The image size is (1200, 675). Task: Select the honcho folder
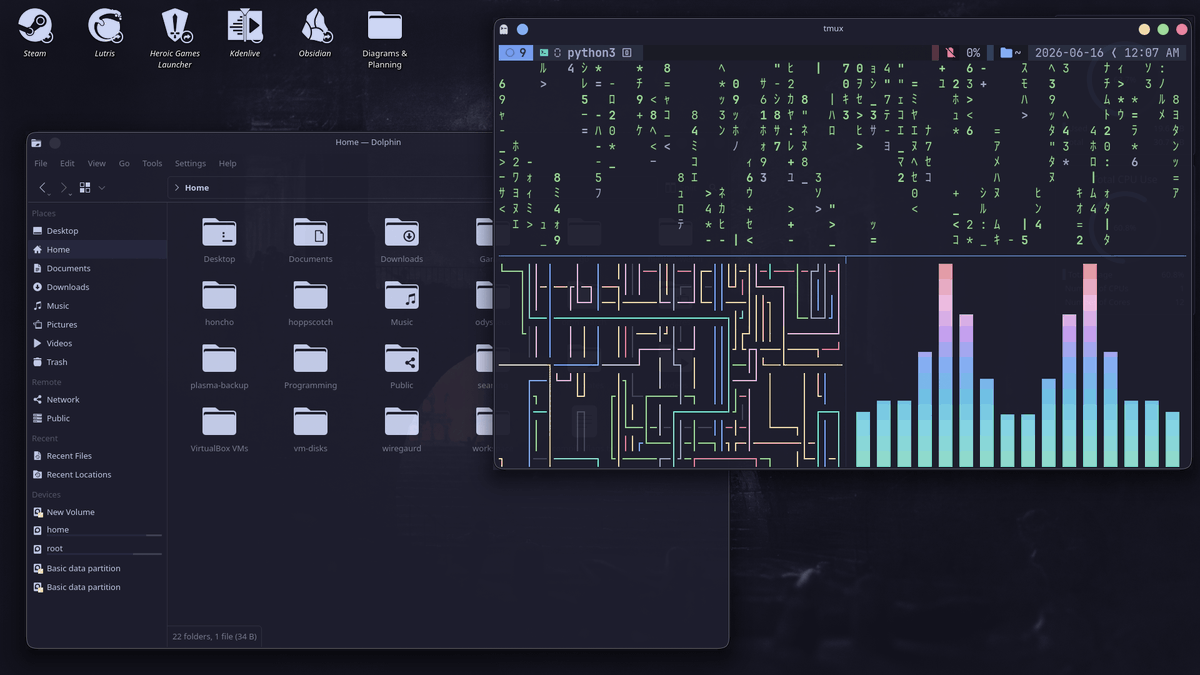click(219, 304)
